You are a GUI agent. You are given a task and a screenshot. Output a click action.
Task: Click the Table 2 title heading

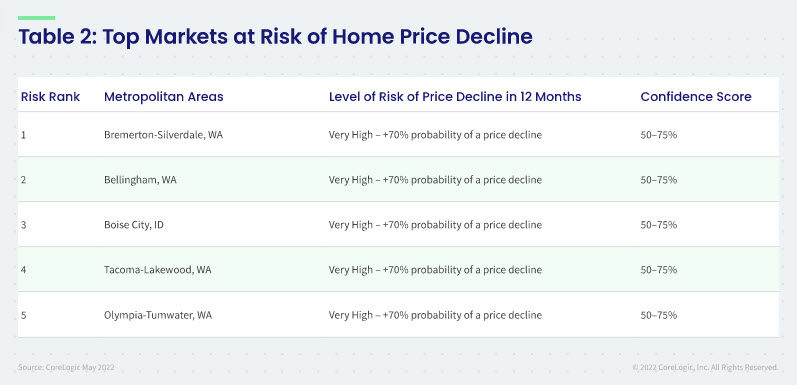pos(275,37)
